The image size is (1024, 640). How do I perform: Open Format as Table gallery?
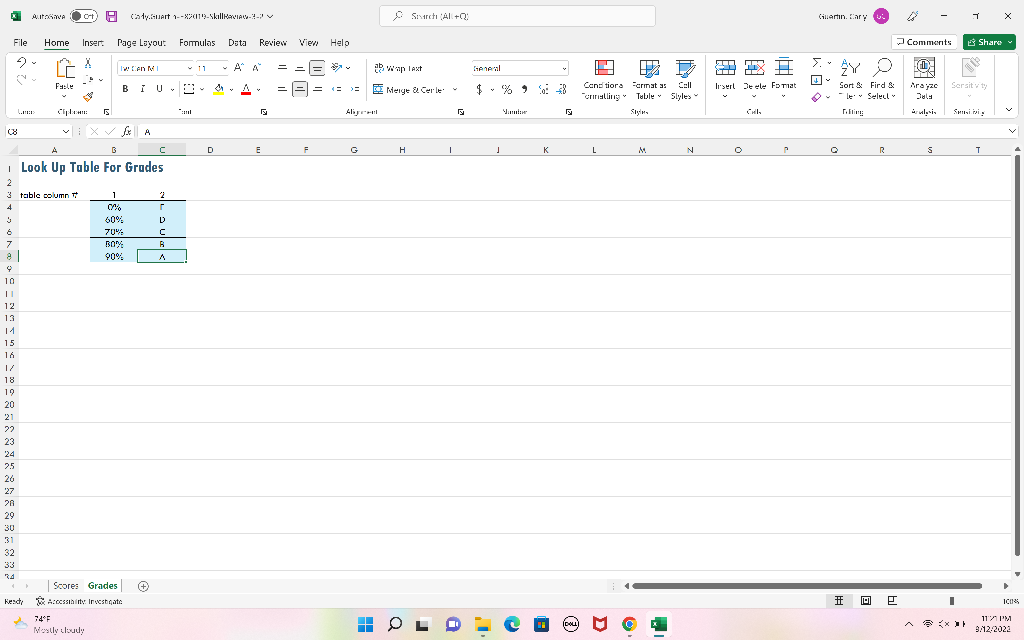[649, 79]
